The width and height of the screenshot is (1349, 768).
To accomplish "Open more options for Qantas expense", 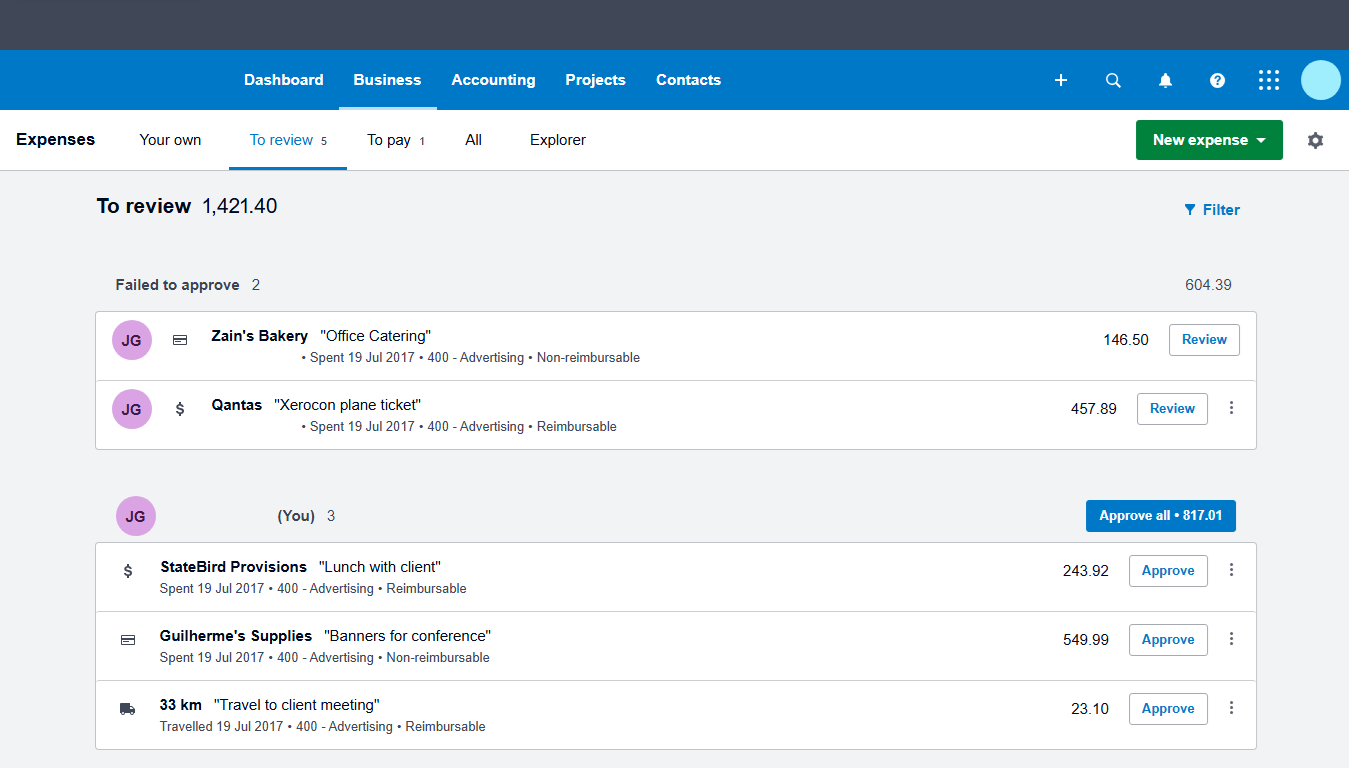I will [1231, 408].
